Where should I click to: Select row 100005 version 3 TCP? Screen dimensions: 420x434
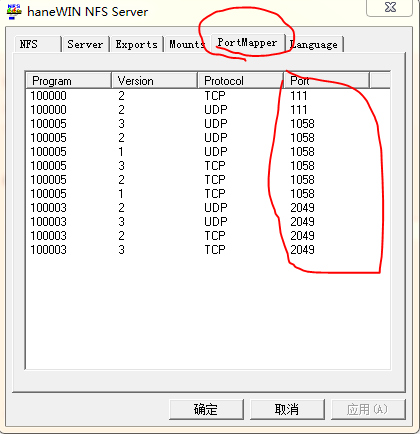click(207, 166)
